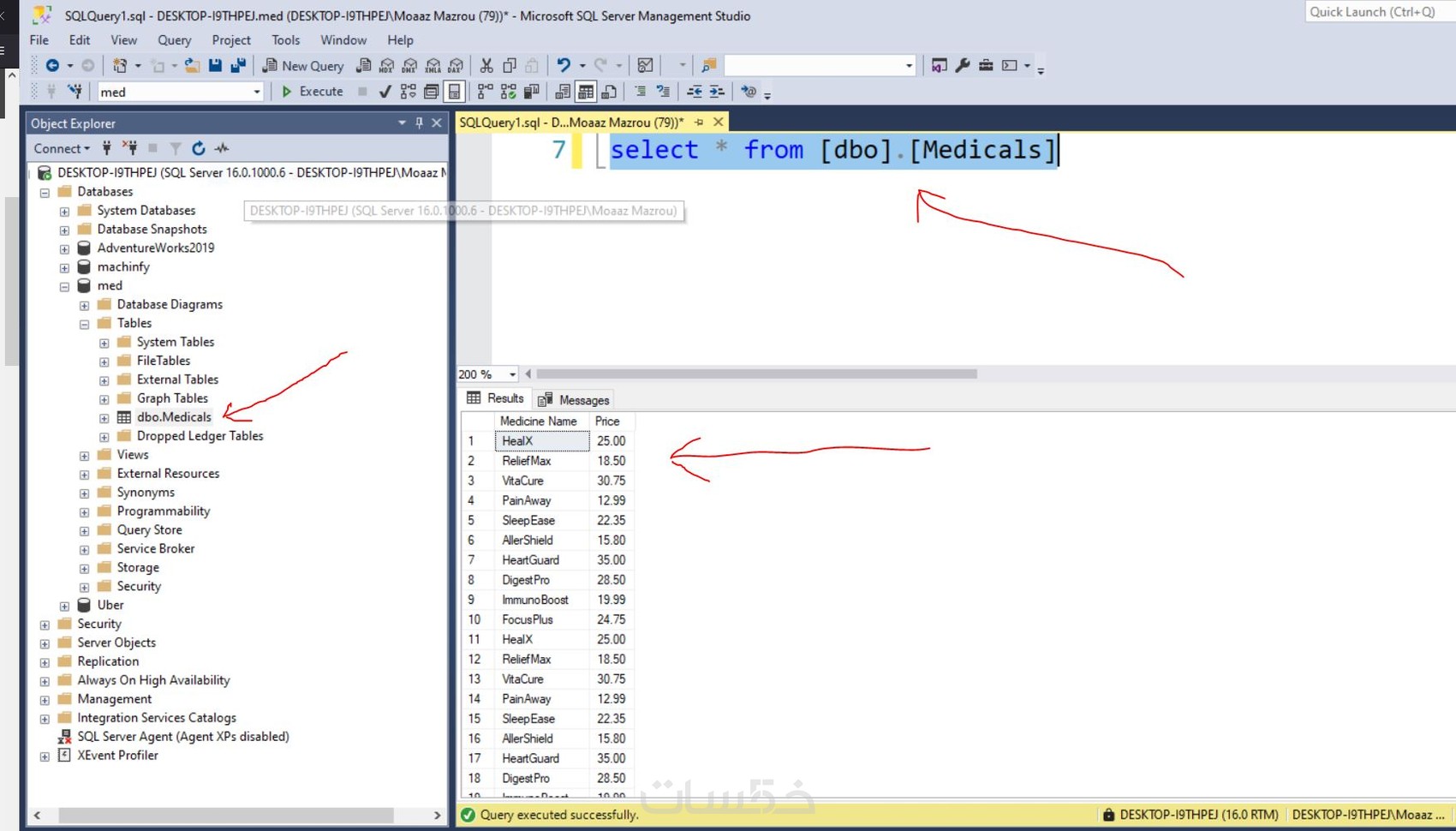This screenshot has height=831, width=1456.
Task: Click the Copy icon in the toolbar
Action: click(510, 65)
